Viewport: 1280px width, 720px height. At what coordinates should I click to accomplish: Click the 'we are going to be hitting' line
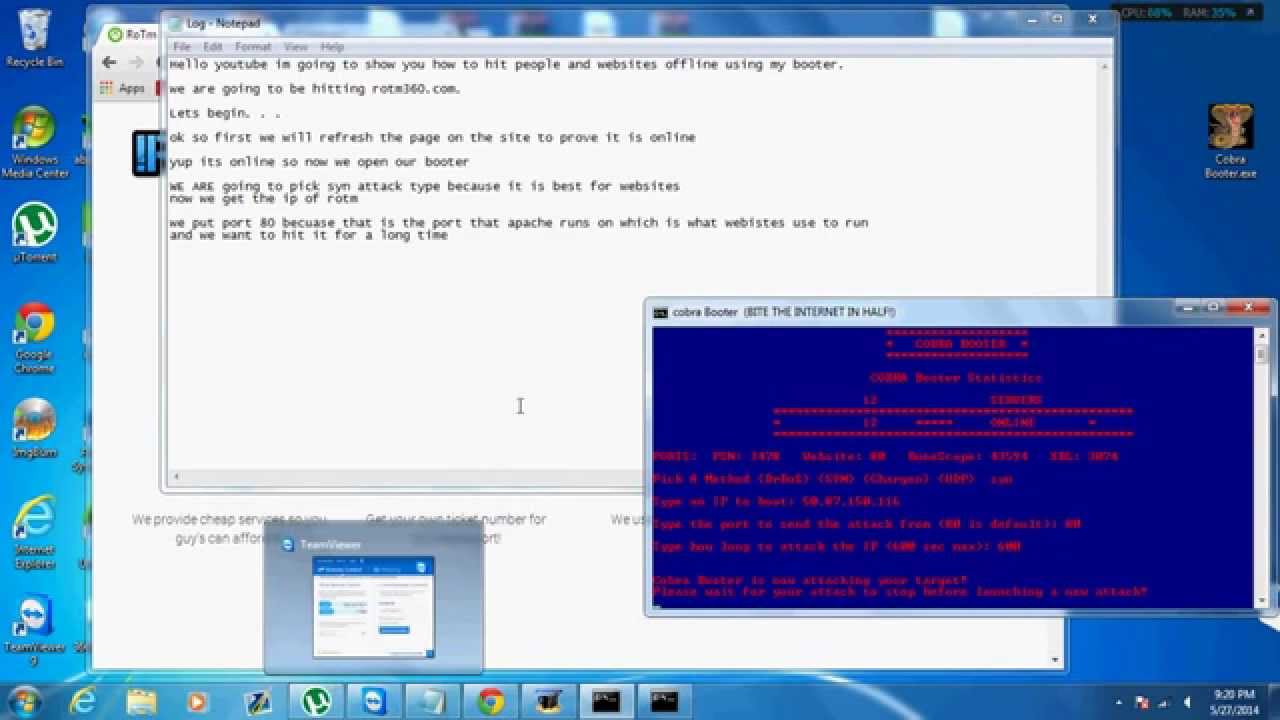315,89
